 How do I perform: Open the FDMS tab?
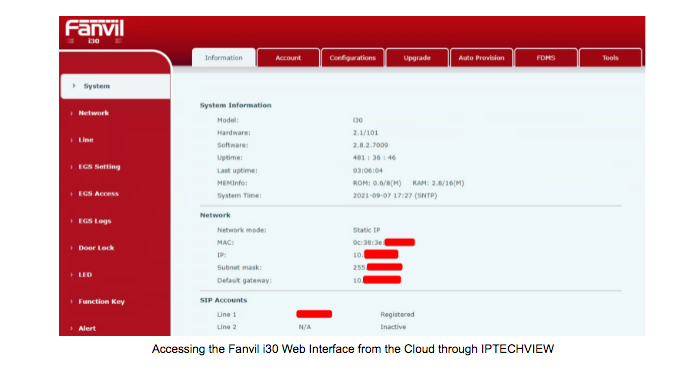546,58
